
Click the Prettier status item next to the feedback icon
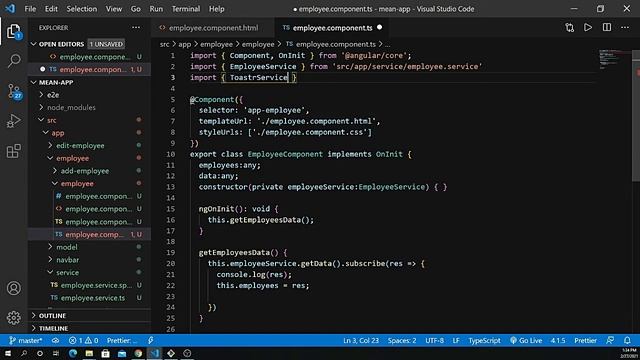pyautogui.click(x=585, y=340)
